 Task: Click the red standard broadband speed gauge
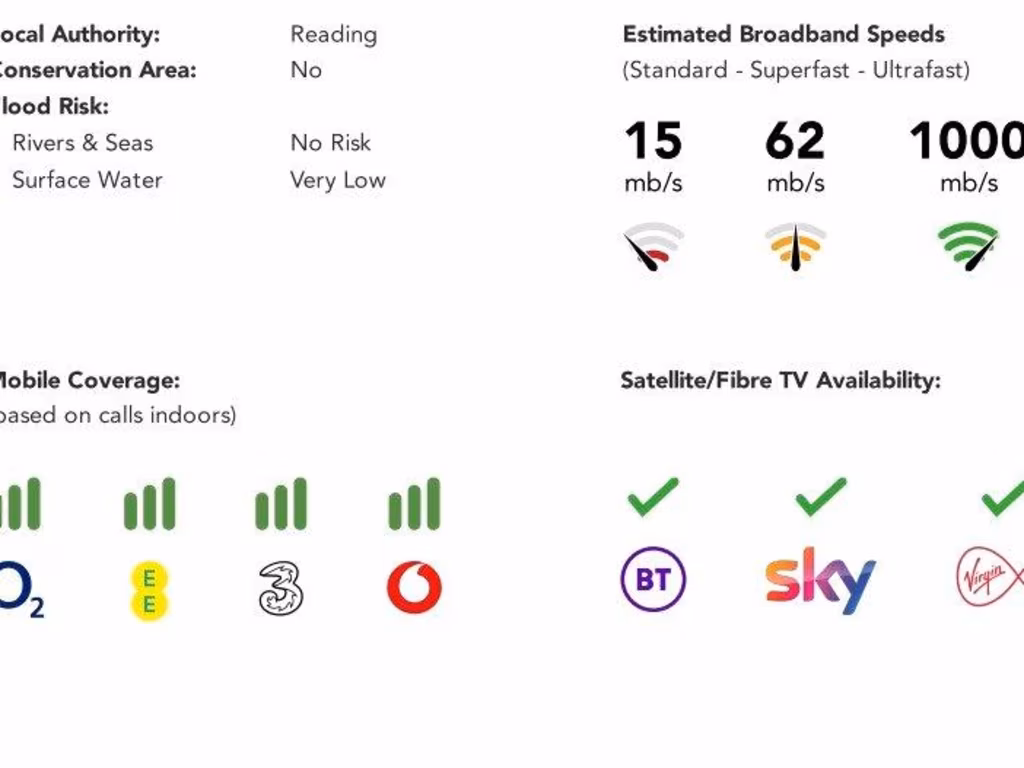click(654, 247)
